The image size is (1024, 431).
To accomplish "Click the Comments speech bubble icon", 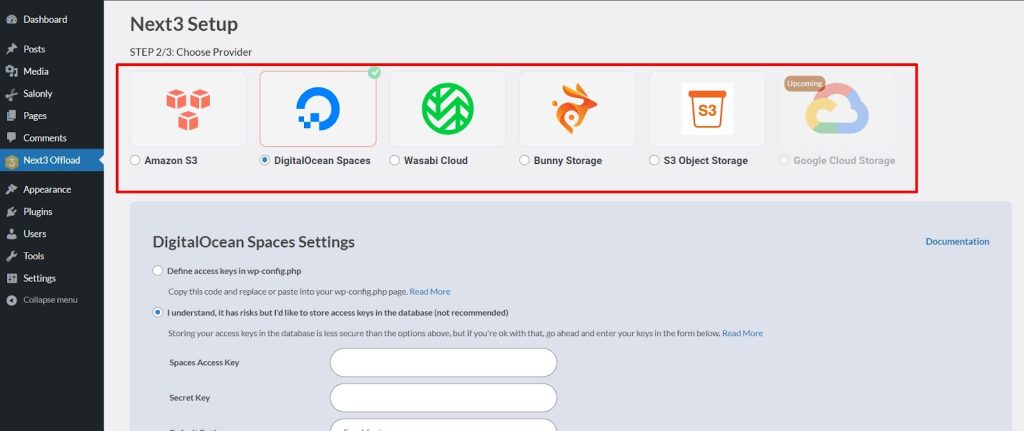I will pos(11,138).
